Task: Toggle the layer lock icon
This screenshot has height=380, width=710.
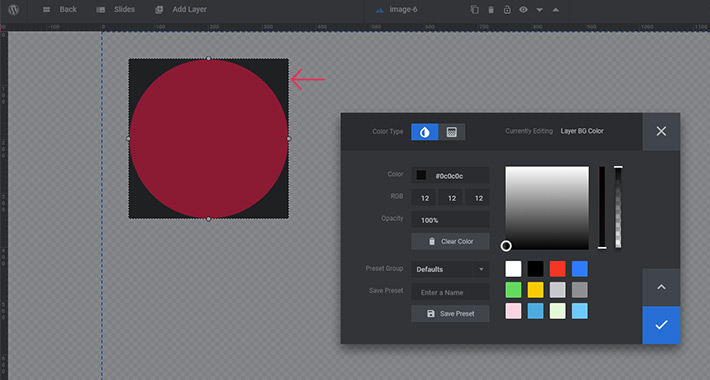Action: point(507,10)
